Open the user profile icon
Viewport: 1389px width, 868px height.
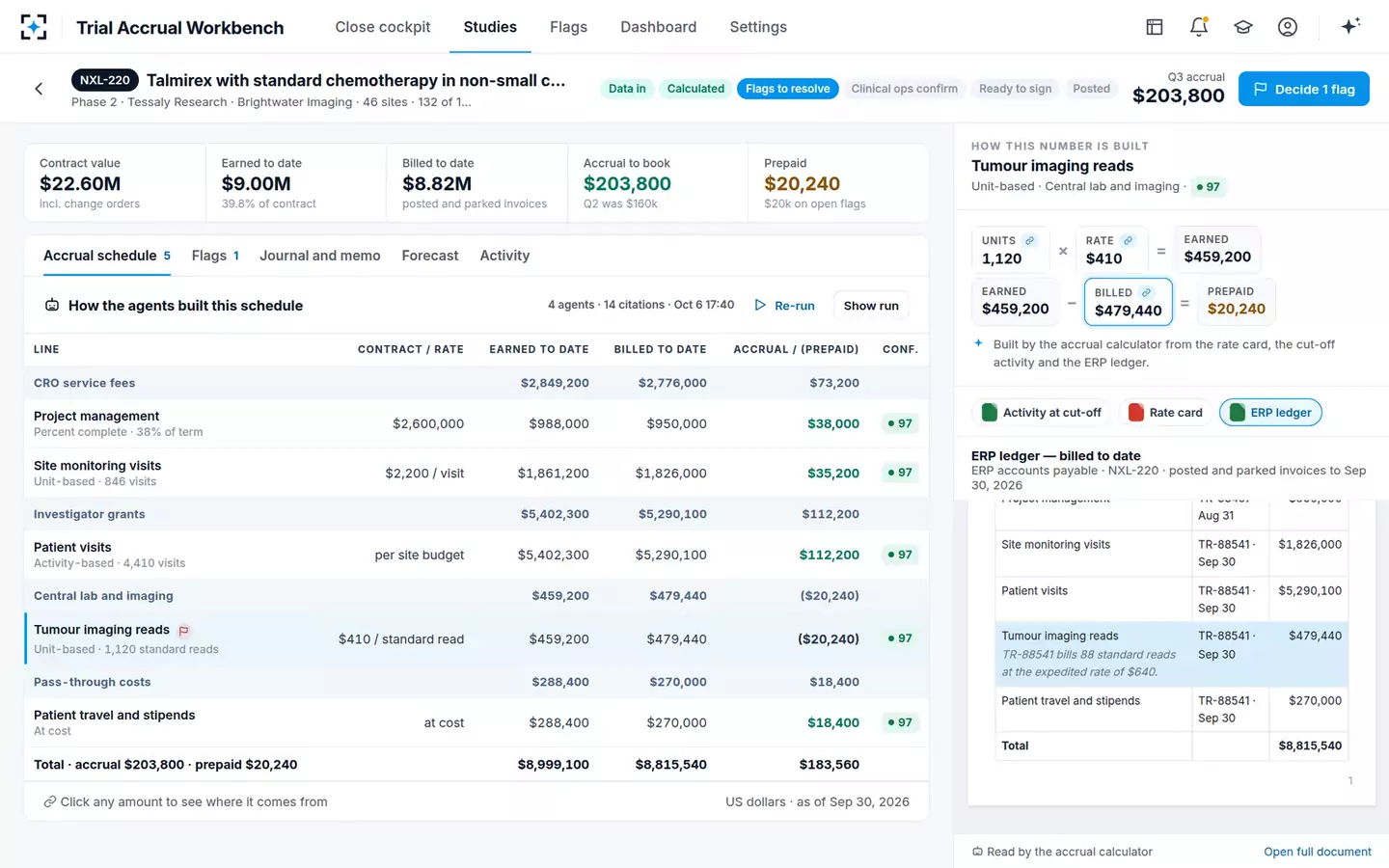coord(1287,27)
